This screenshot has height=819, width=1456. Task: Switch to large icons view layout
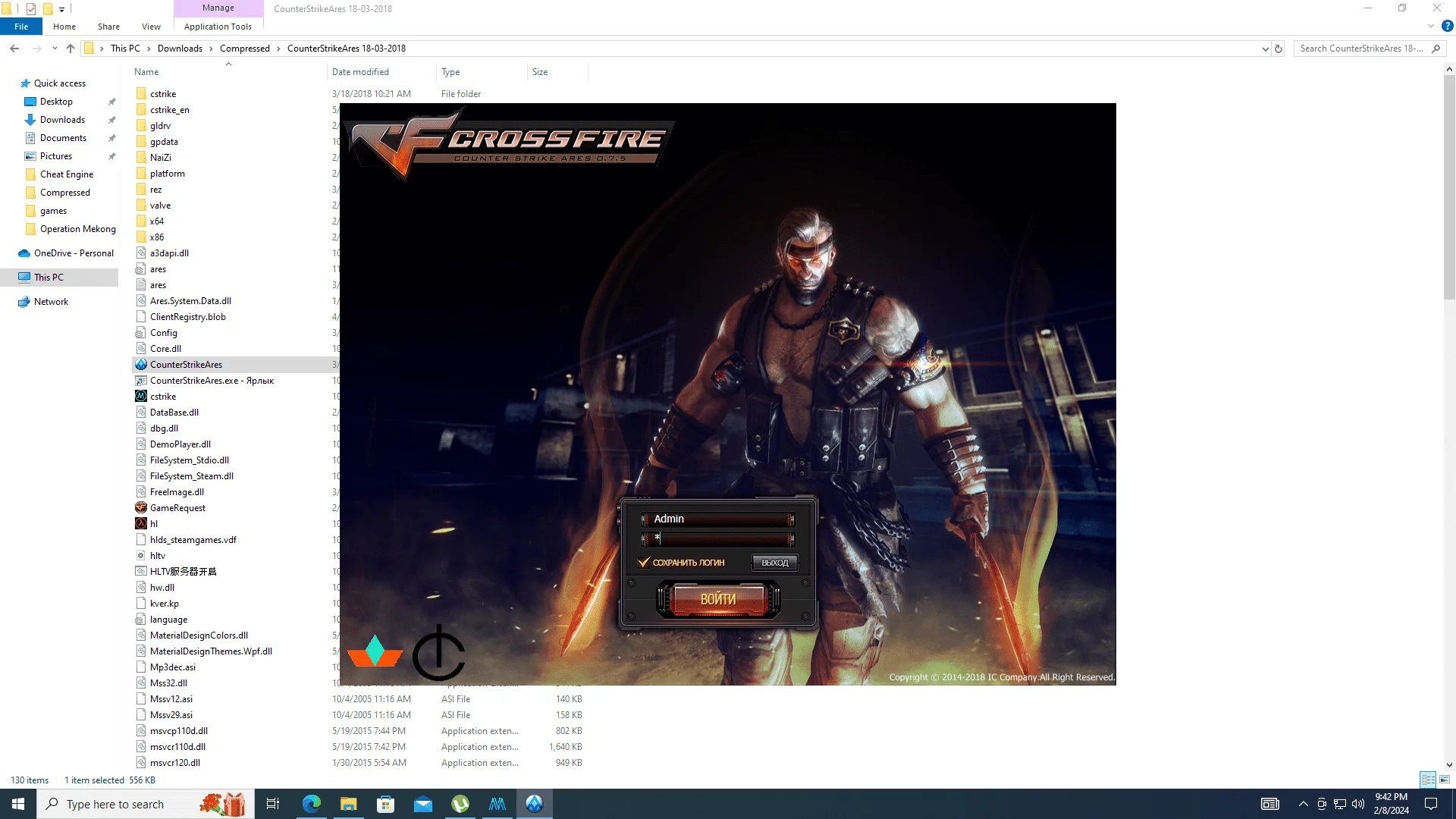click(x=1445, y=780)
